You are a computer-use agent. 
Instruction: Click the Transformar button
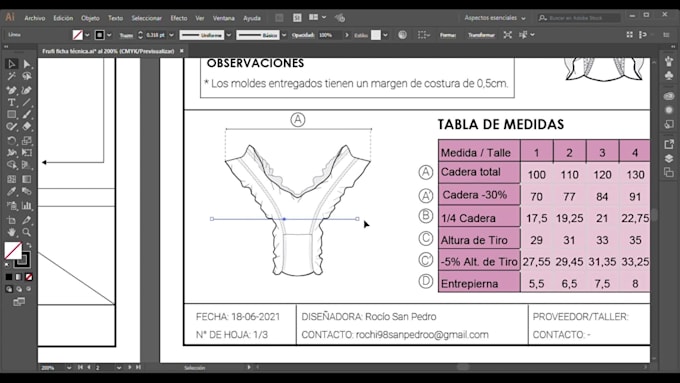481,35
